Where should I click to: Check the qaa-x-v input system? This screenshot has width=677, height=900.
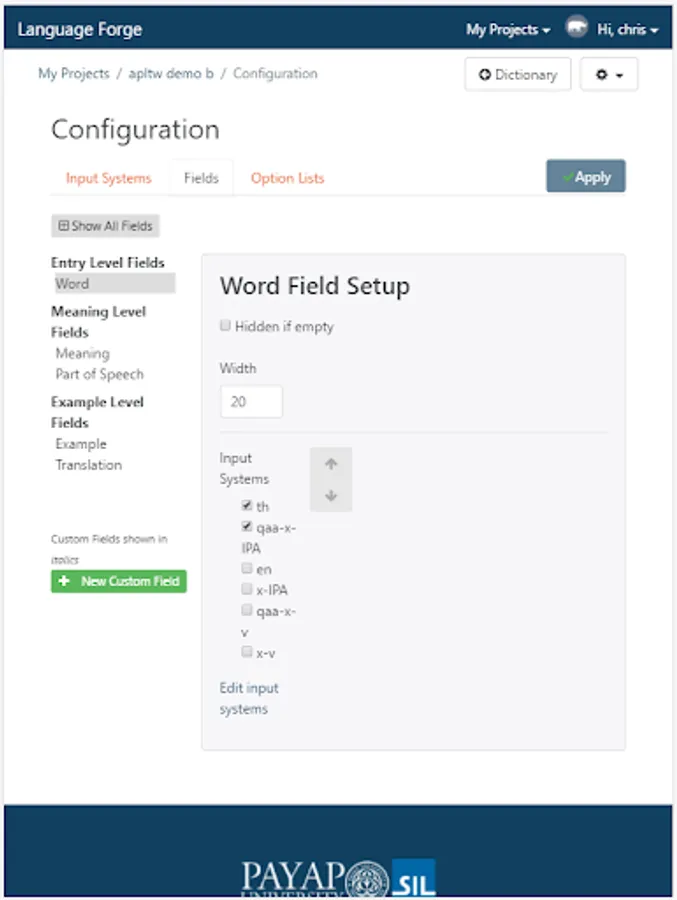247,610
